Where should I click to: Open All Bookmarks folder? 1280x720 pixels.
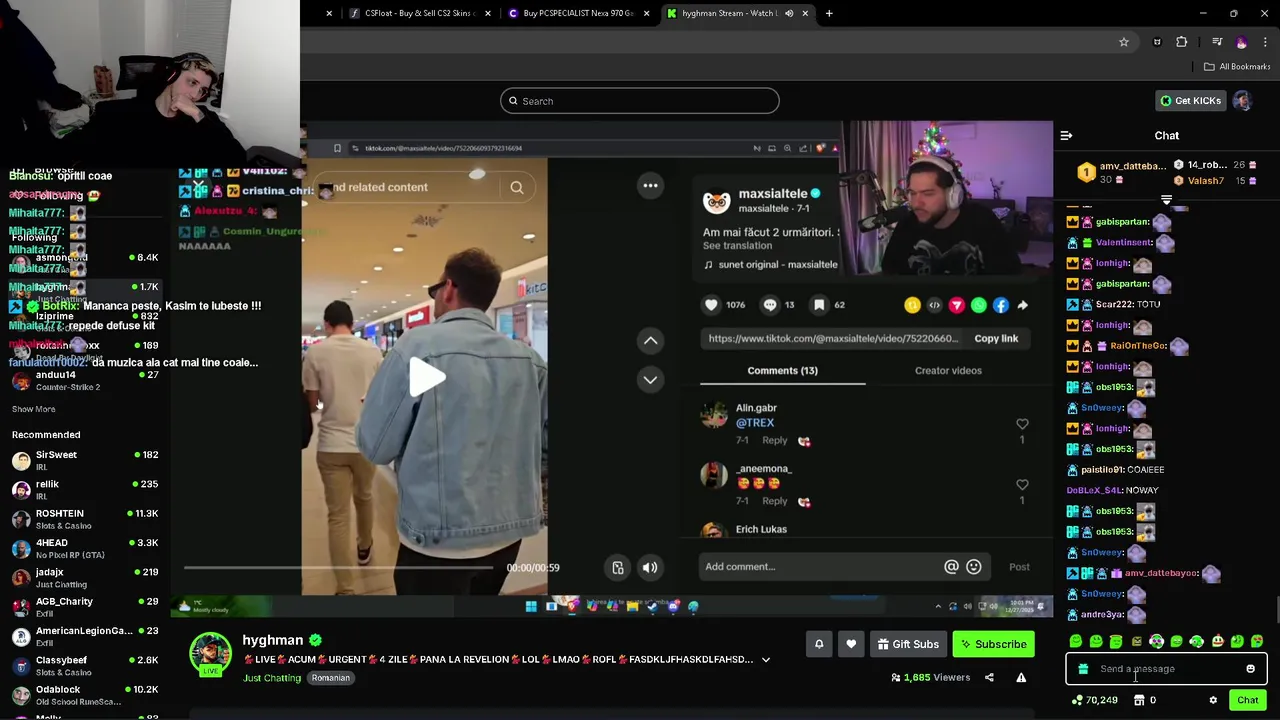point(1237,67)
